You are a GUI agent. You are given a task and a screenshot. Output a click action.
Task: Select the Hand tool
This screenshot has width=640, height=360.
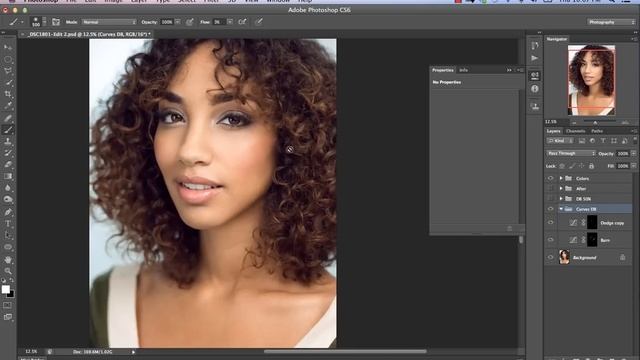coord(8,260)
